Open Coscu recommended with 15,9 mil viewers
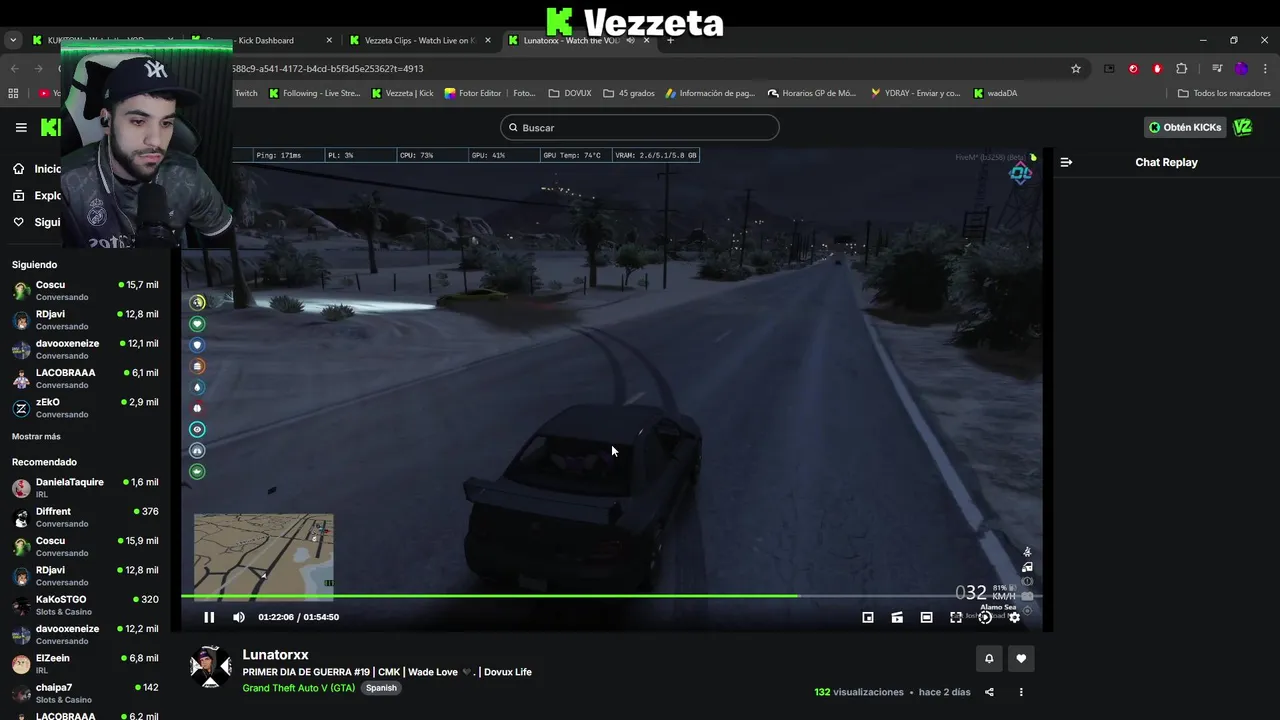 (x=85, y=546)
